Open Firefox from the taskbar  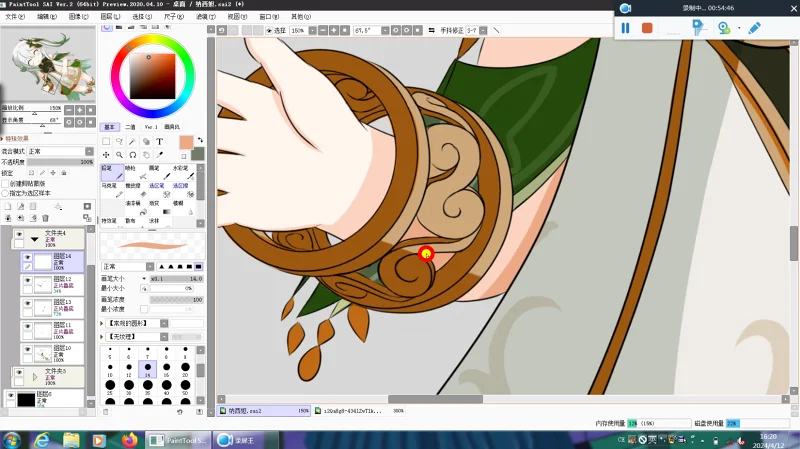pos(129,440)
